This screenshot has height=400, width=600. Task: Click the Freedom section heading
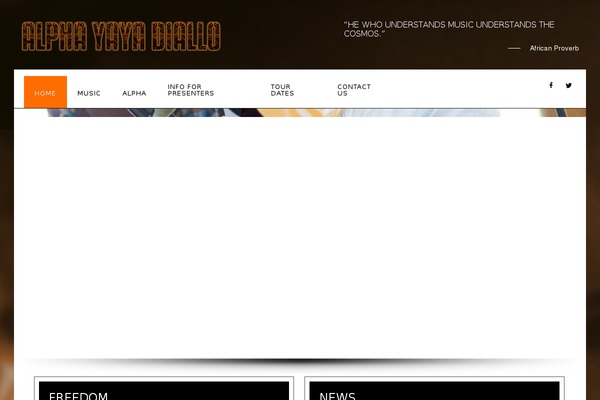pos(78,395)
